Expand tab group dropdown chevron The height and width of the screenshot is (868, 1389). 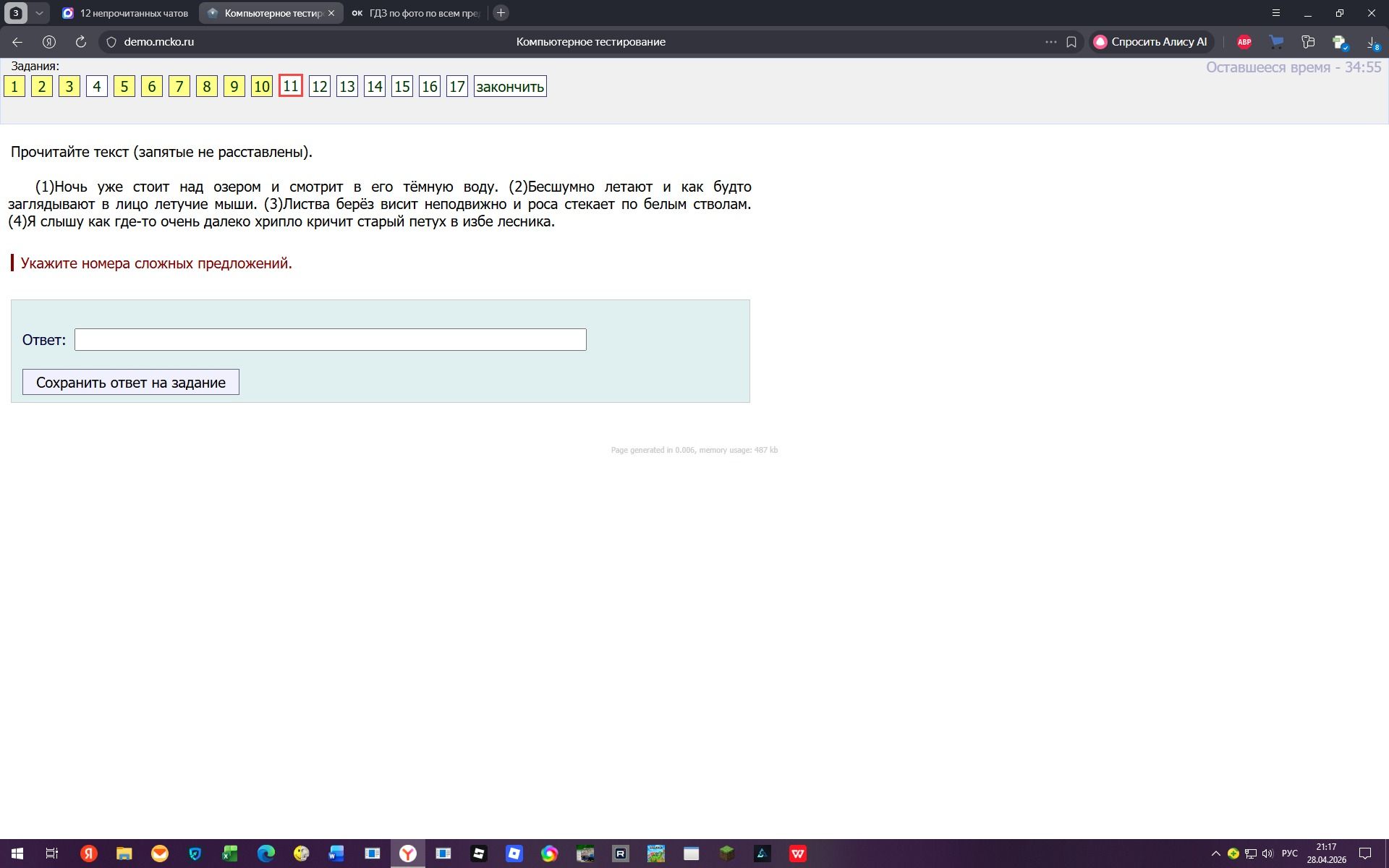(39, 13)
